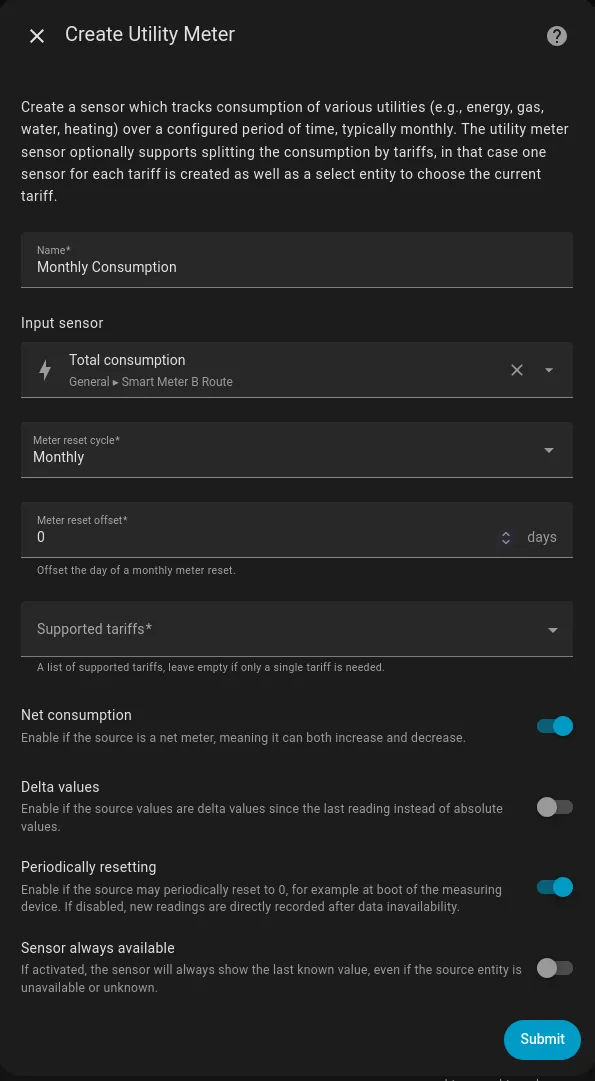
Task: Disable the Periodically resetting toggle
Action: coord(554,887)
